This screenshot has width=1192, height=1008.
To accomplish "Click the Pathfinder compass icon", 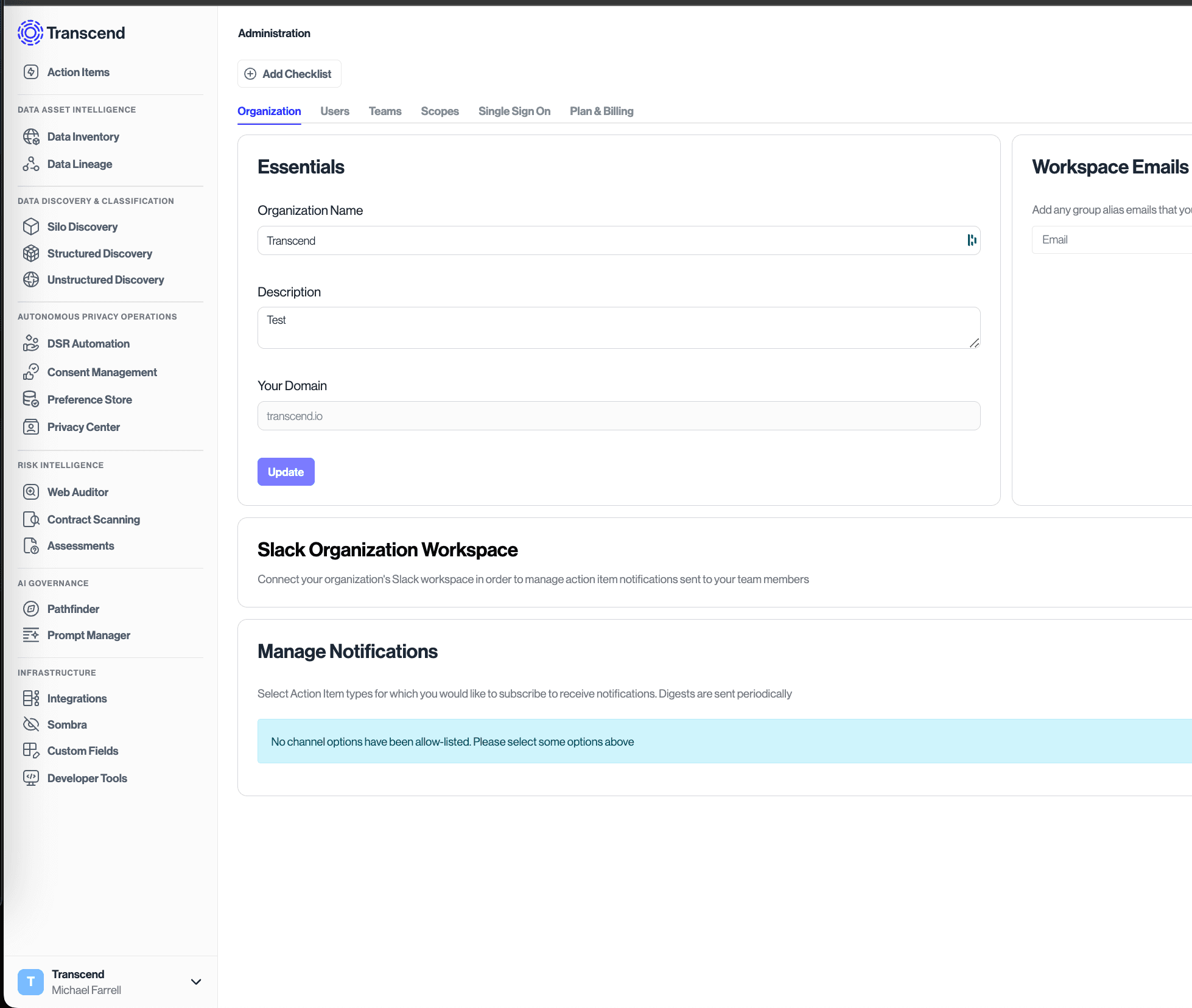I will click(31, 609).
